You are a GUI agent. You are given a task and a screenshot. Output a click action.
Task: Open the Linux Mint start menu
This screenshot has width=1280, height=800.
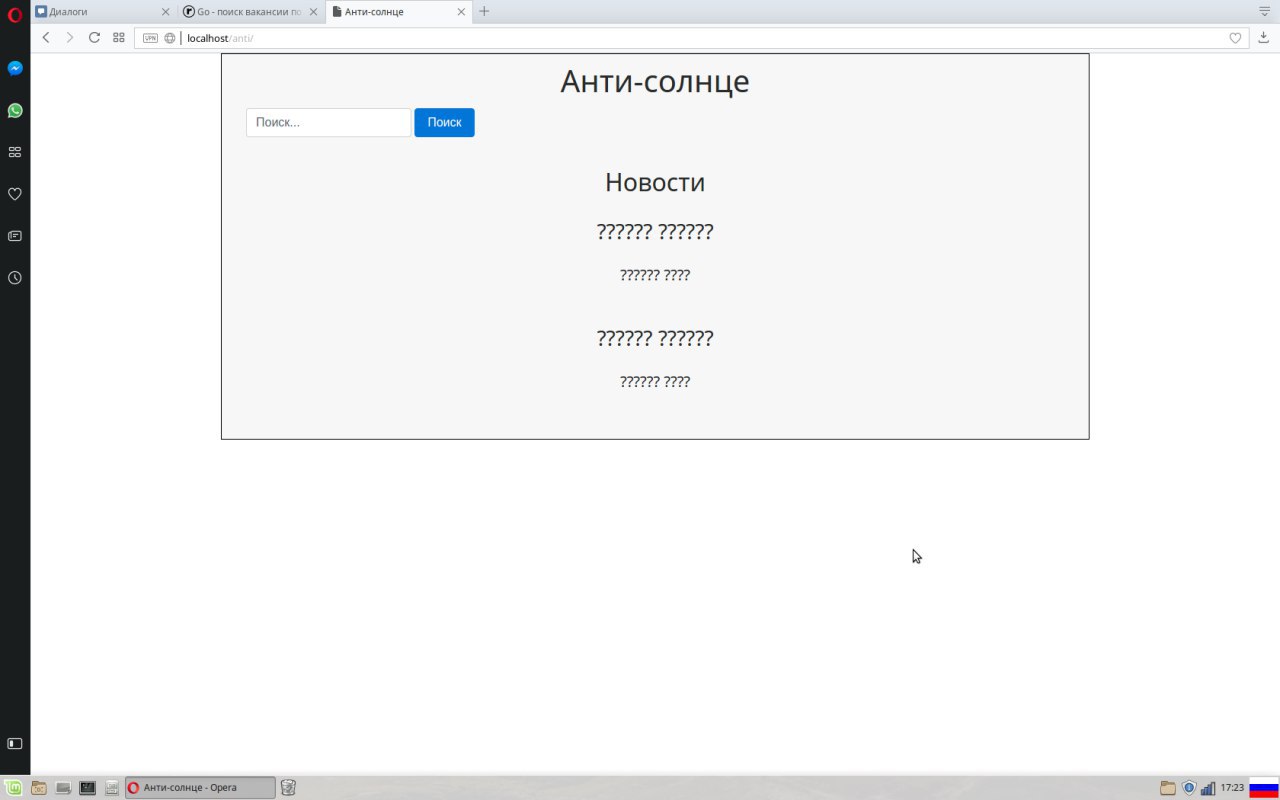pos(15,788)
